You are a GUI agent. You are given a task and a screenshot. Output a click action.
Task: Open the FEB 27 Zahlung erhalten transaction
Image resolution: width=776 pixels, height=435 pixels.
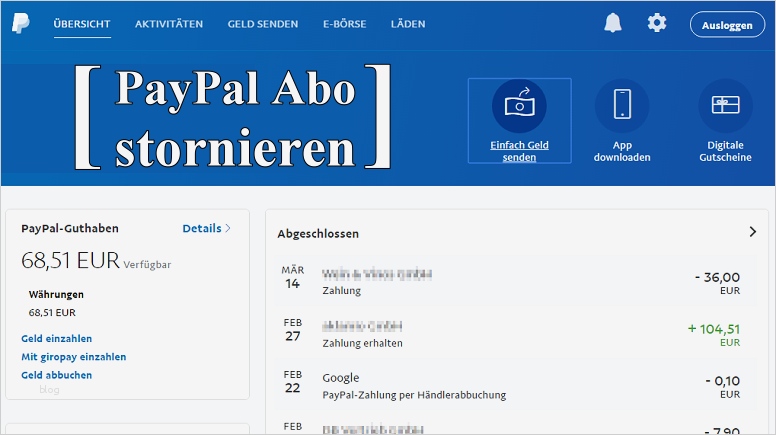515,333
